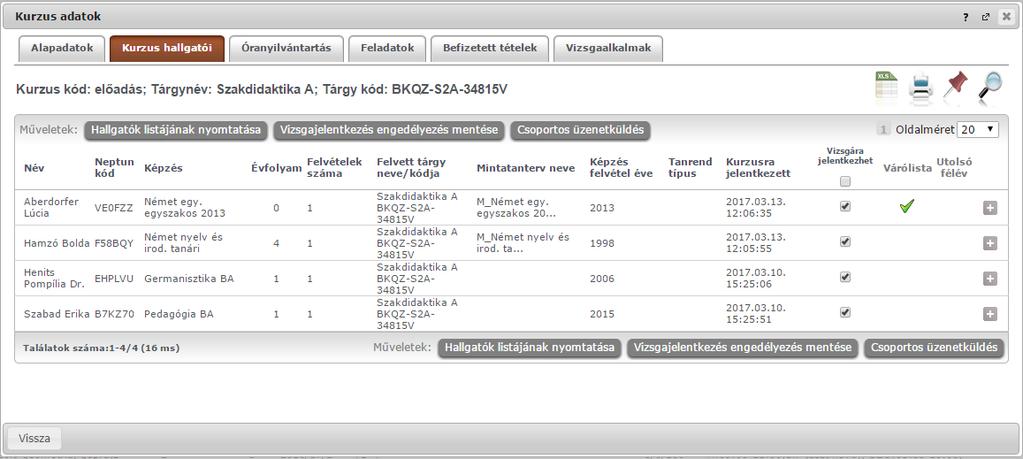Click the green waiting list checkmark for Aberdorfer
This screenshot has height=459, width=1023.
(x=906, y=207)
